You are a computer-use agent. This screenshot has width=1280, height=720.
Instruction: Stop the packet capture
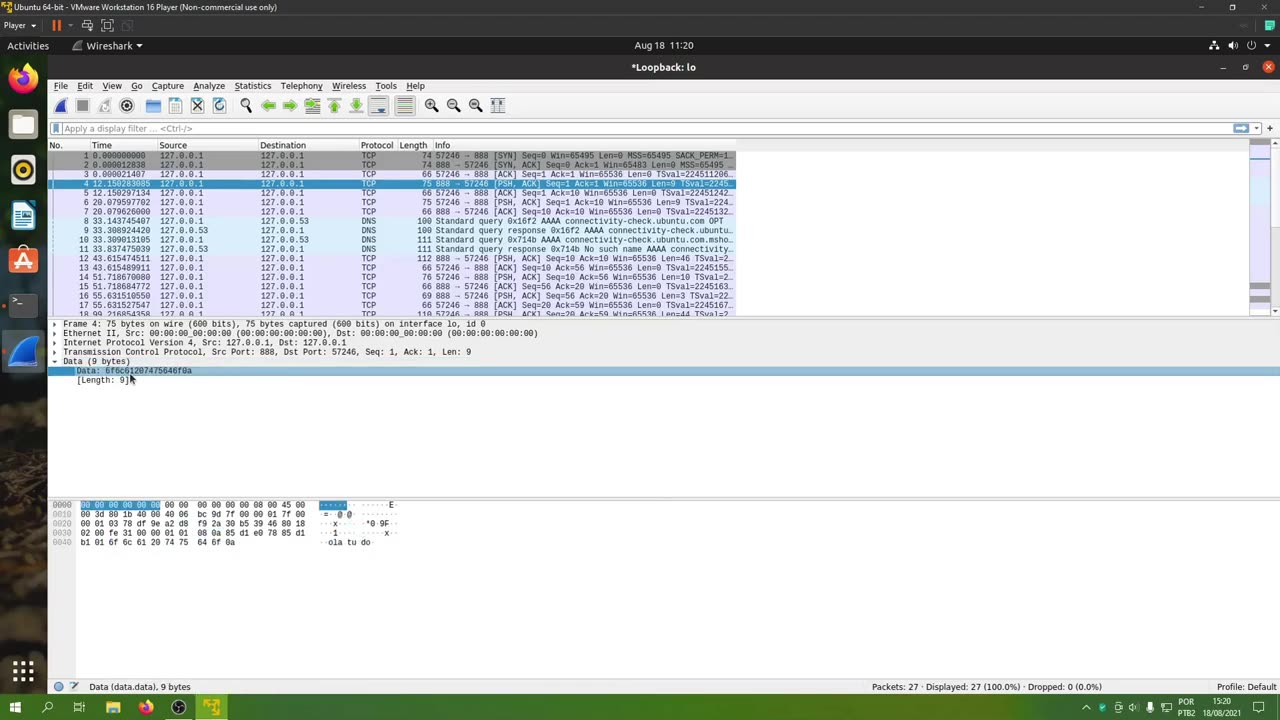coord(83,105)
